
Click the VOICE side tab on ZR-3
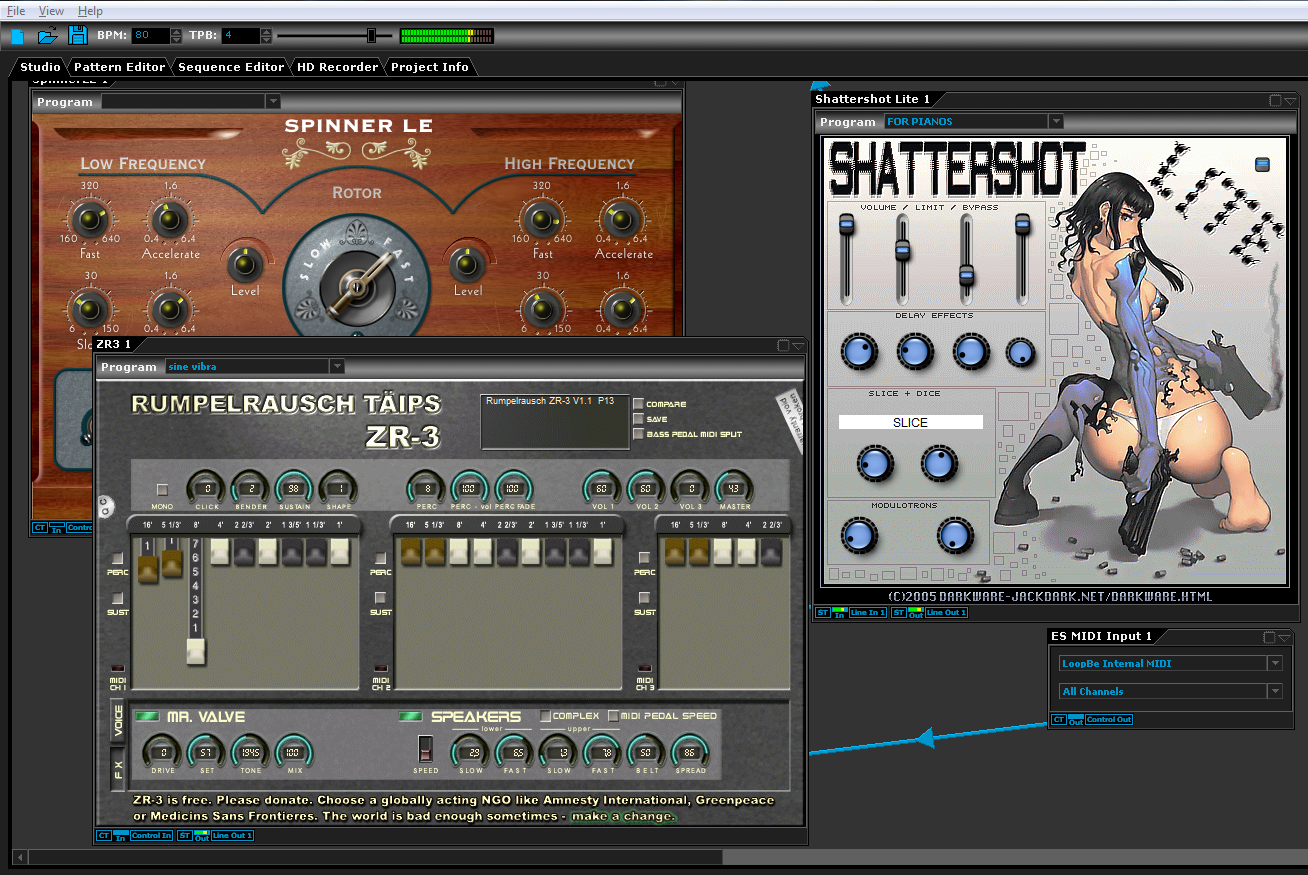(118, 722)
